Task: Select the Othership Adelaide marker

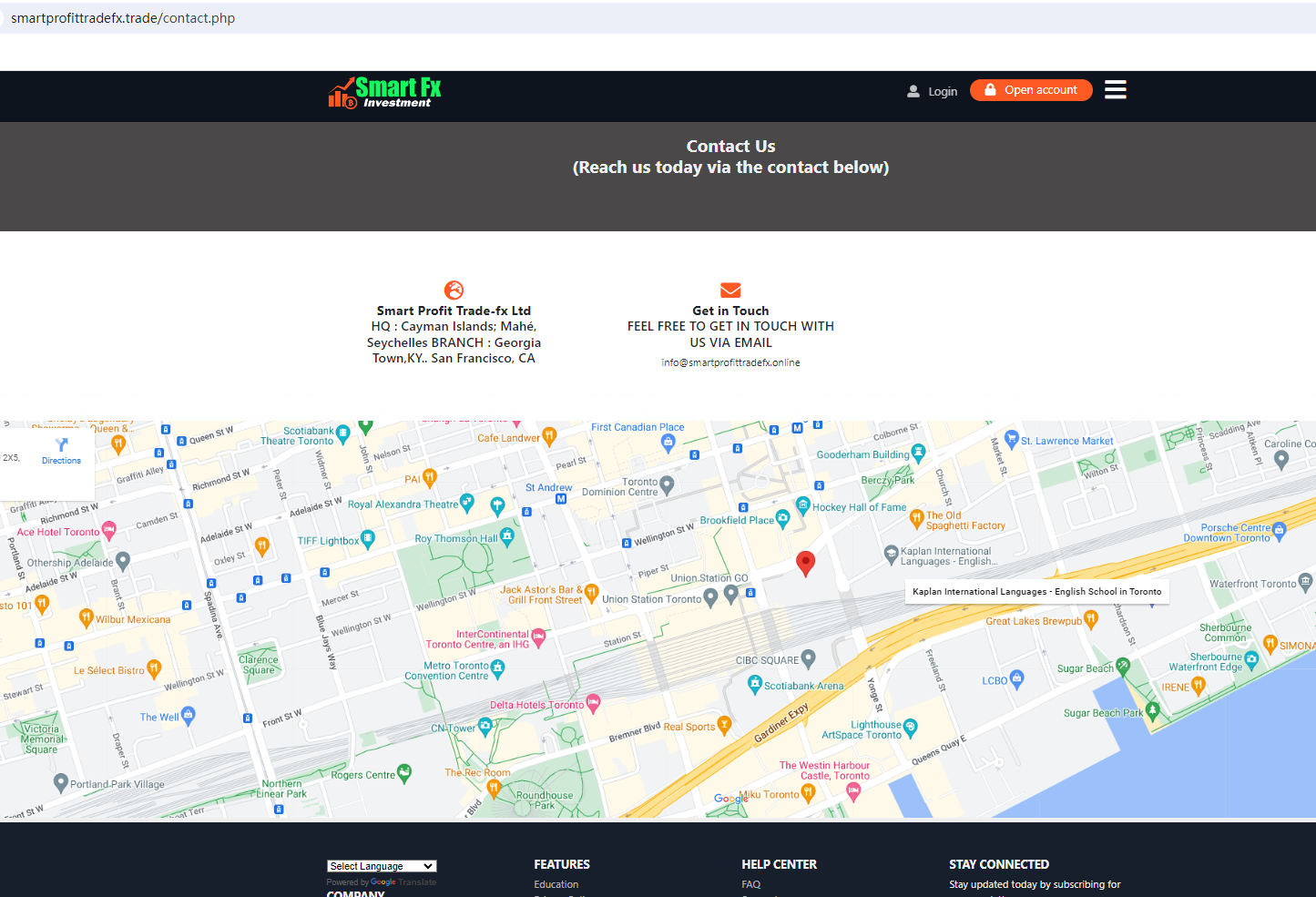Action: pos(123,561)
